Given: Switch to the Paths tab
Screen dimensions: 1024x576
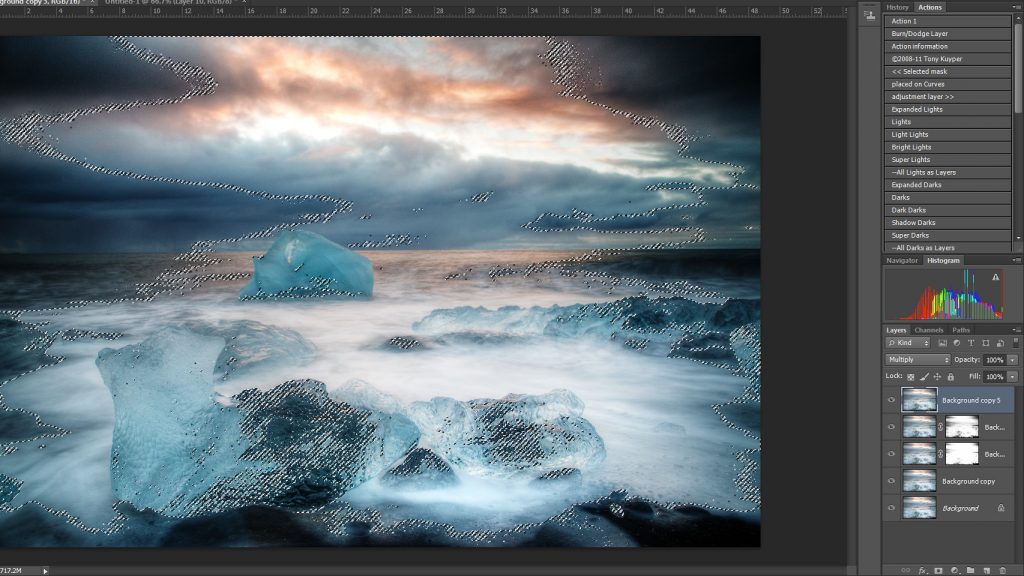Looking at the screenshot, I should [x=961, y=330].
